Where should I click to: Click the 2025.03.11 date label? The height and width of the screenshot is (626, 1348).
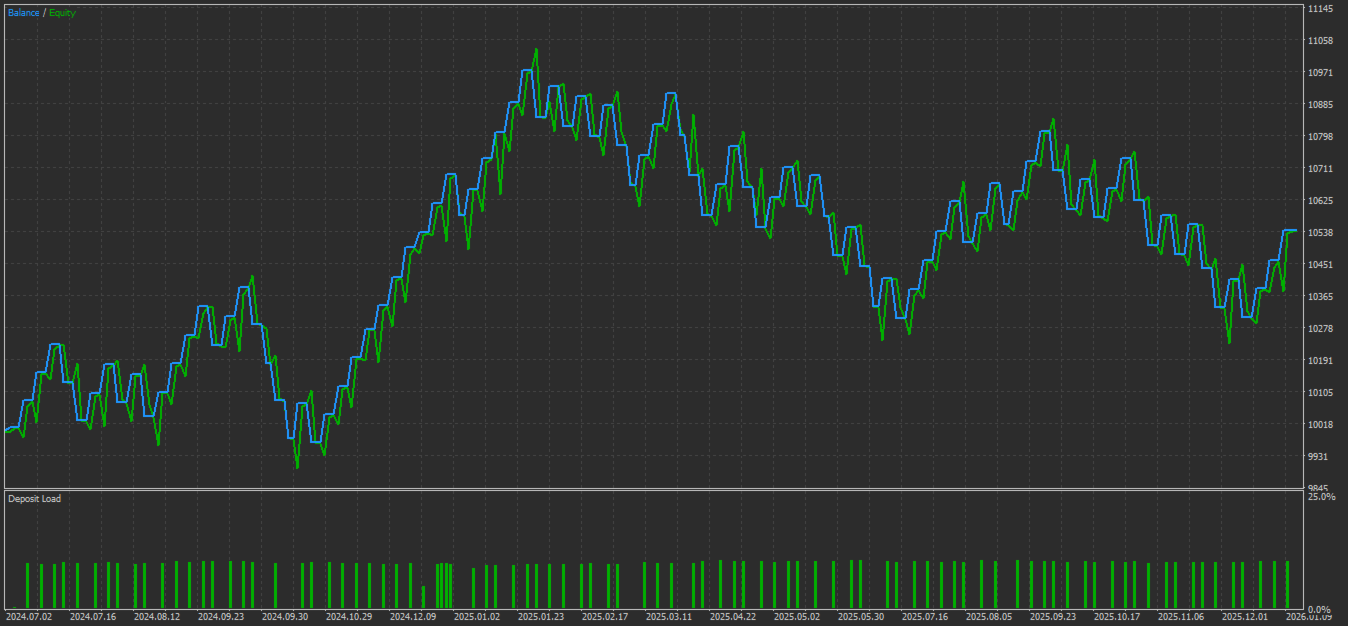click(669, 617)
